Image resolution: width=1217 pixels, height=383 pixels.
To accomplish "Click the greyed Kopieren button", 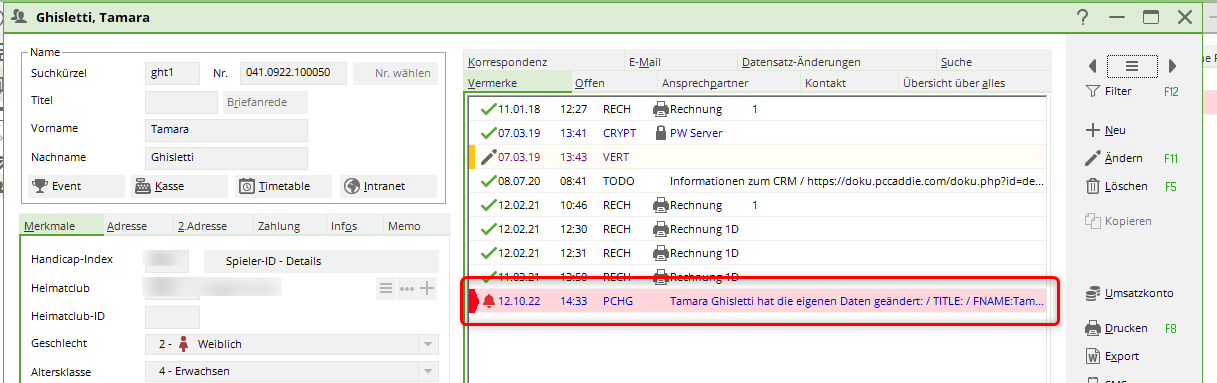I will point(1118,221).
